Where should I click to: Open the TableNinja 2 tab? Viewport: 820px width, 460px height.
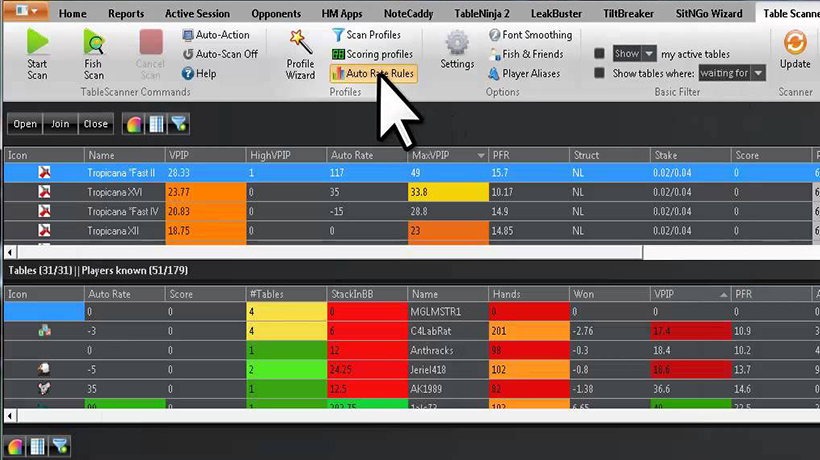(x=482, y=14)
